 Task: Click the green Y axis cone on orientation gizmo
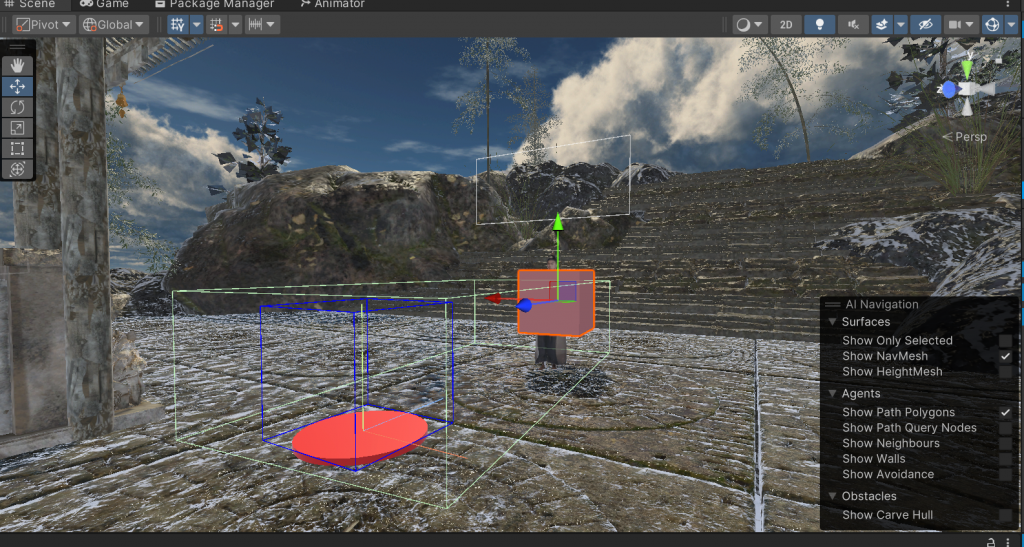(966, 69)
